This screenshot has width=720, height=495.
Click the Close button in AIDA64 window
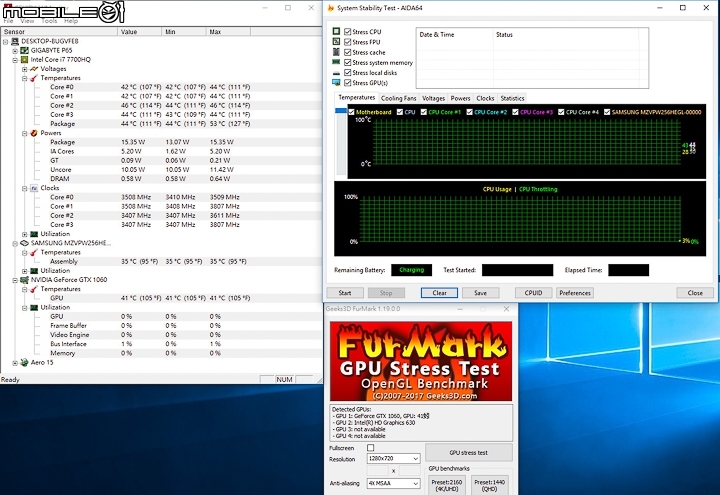tap(695, 293)
